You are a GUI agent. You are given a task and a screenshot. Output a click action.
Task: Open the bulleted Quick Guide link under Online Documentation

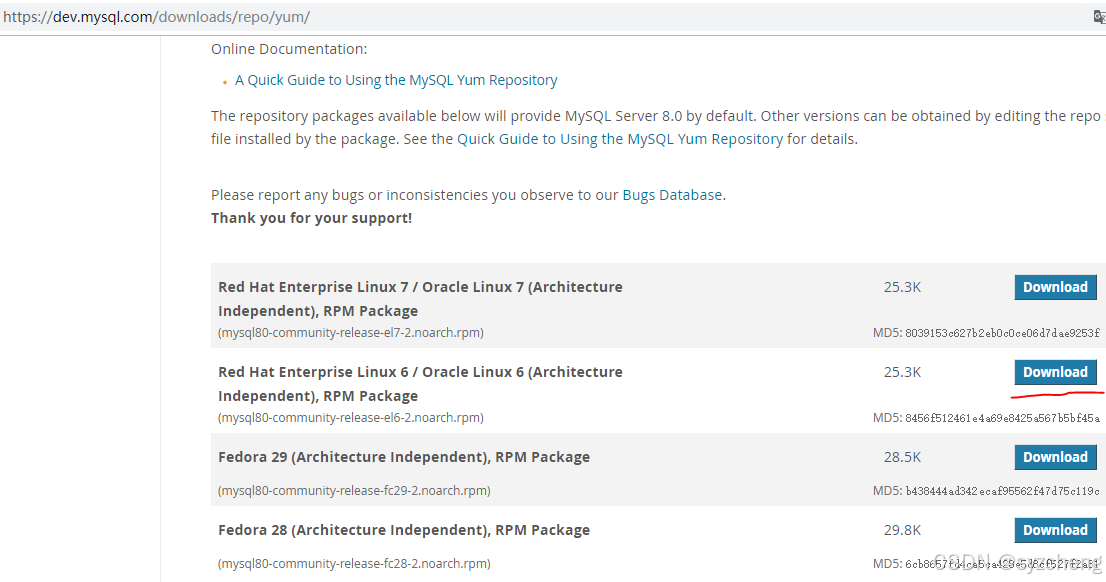tap(396, 80)
